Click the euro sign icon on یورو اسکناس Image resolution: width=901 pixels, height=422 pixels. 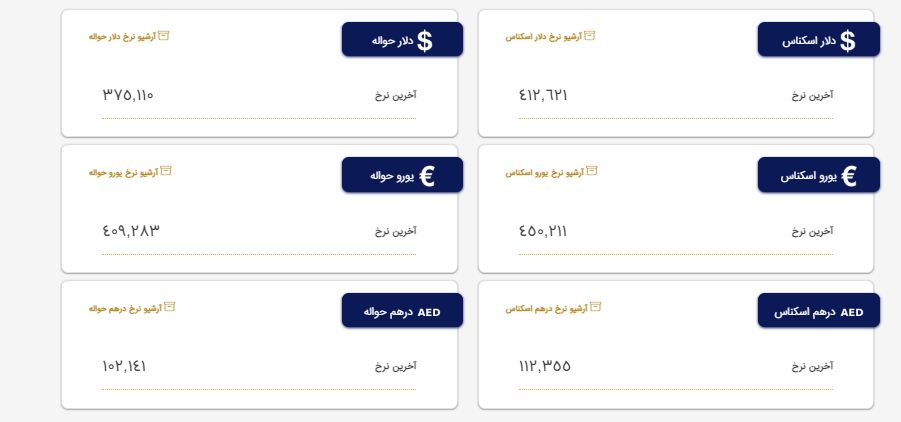tap(849, 176)
